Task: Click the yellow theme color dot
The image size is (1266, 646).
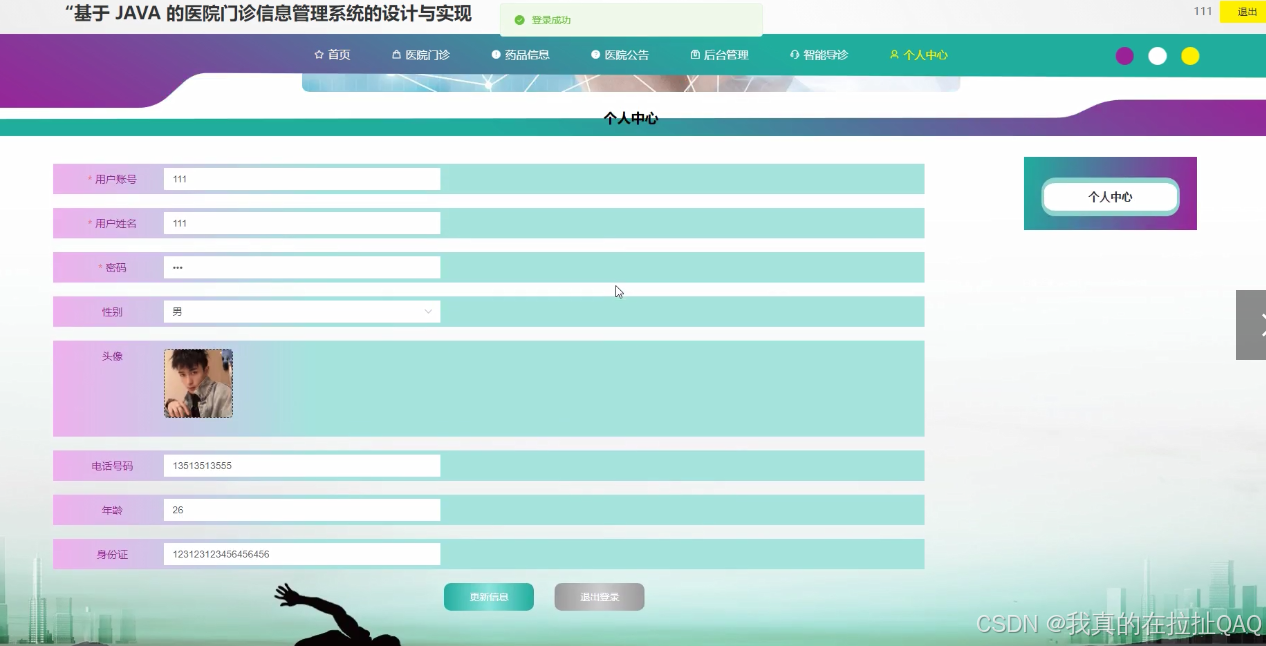Action: (1190, 56)
